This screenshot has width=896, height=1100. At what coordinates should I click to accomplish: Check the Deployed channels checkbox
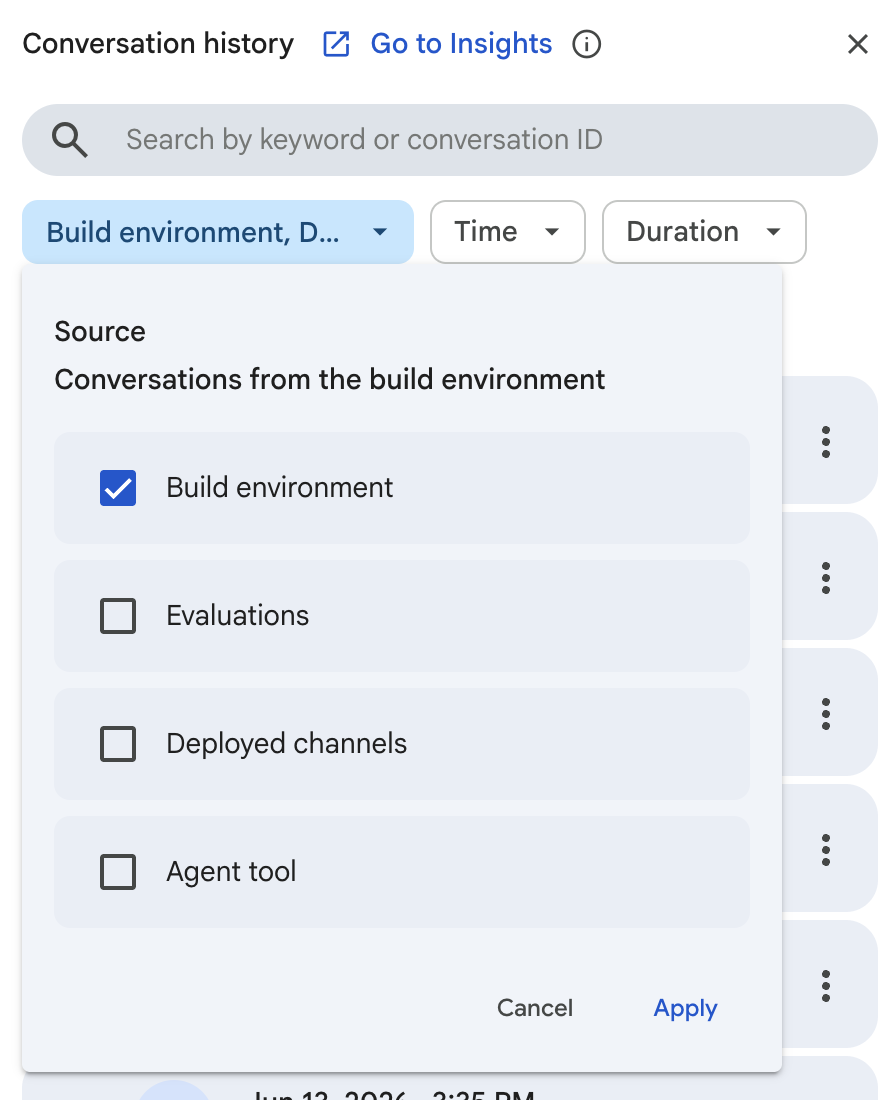coord(118,744)
